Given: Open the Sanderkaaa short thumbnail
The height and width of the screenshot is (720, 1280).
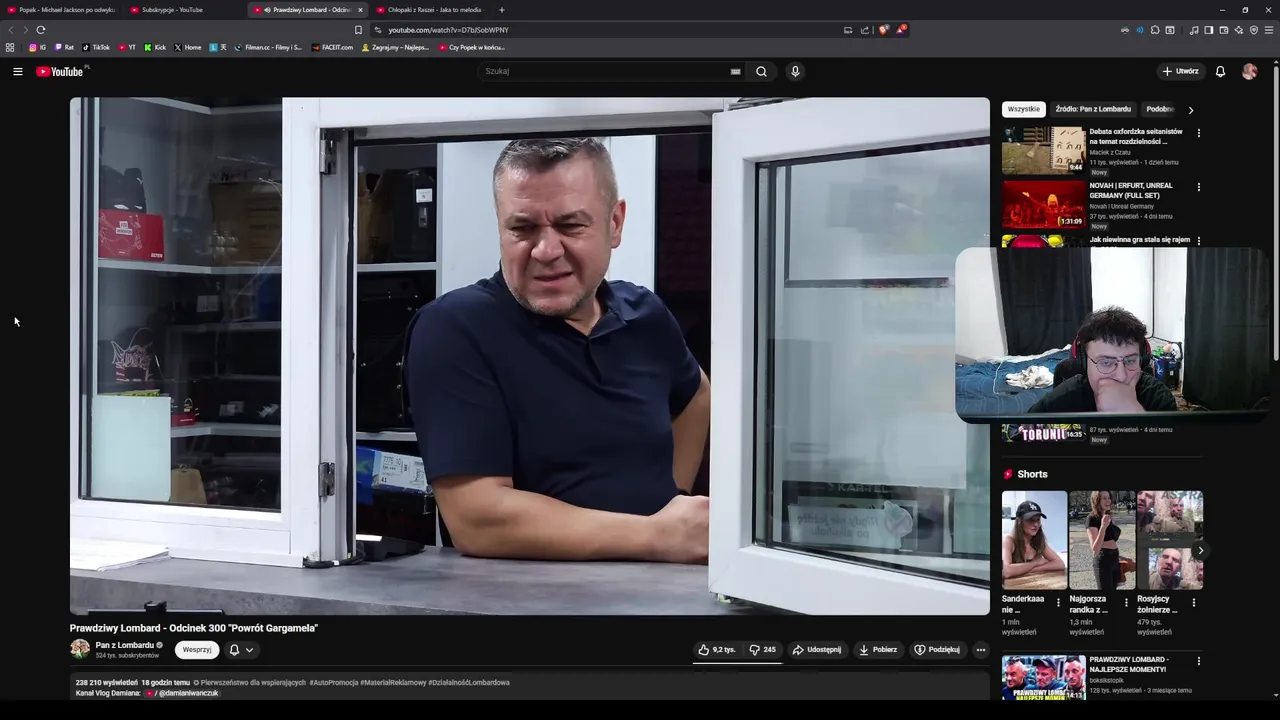Looking at the screenshot, I should (x=1034, y=540).
